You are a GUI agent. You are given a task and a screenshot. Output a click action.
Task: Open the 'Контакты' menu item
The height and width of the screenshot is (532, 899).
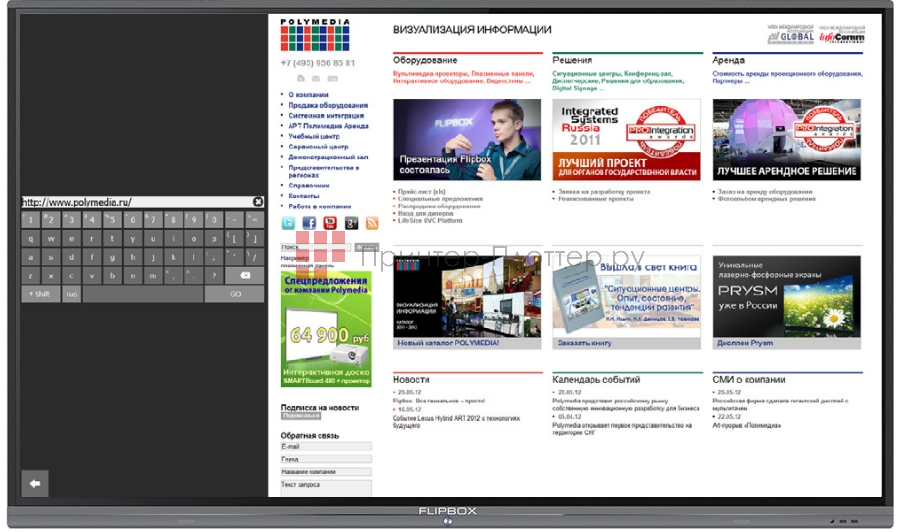pos(304,196)
